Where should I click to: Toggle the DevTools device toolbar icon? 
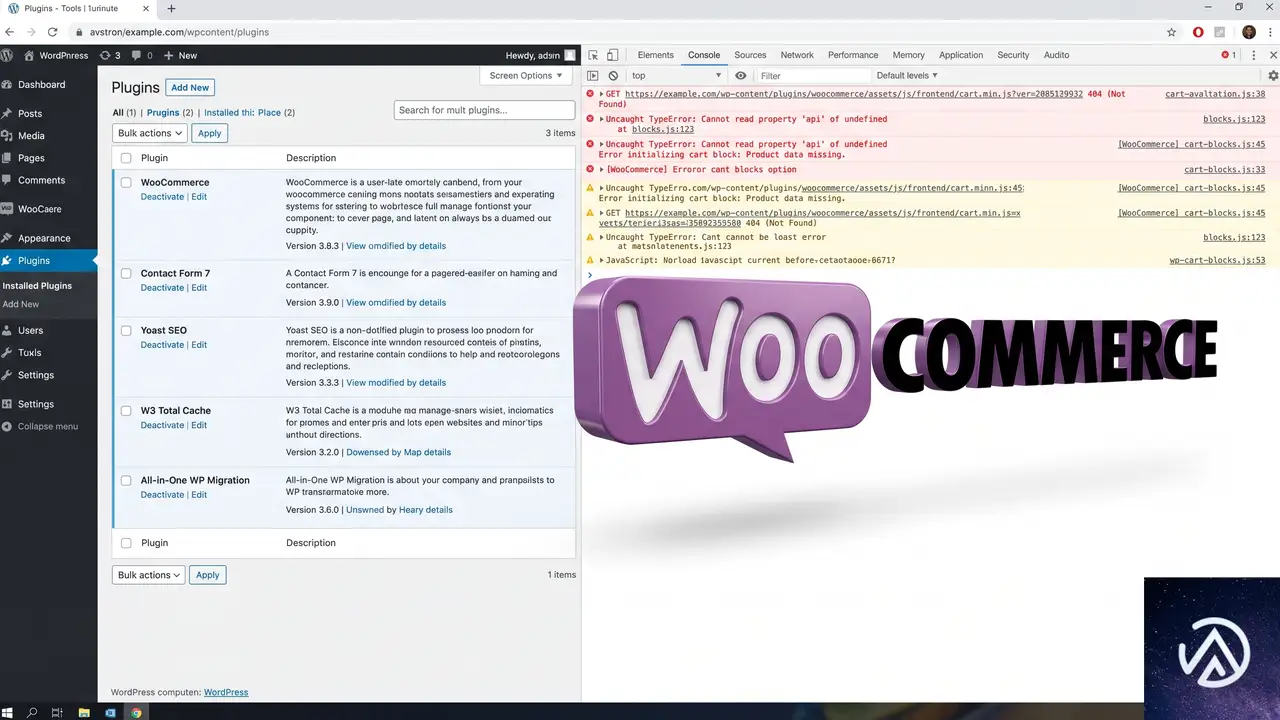(613, 55)
